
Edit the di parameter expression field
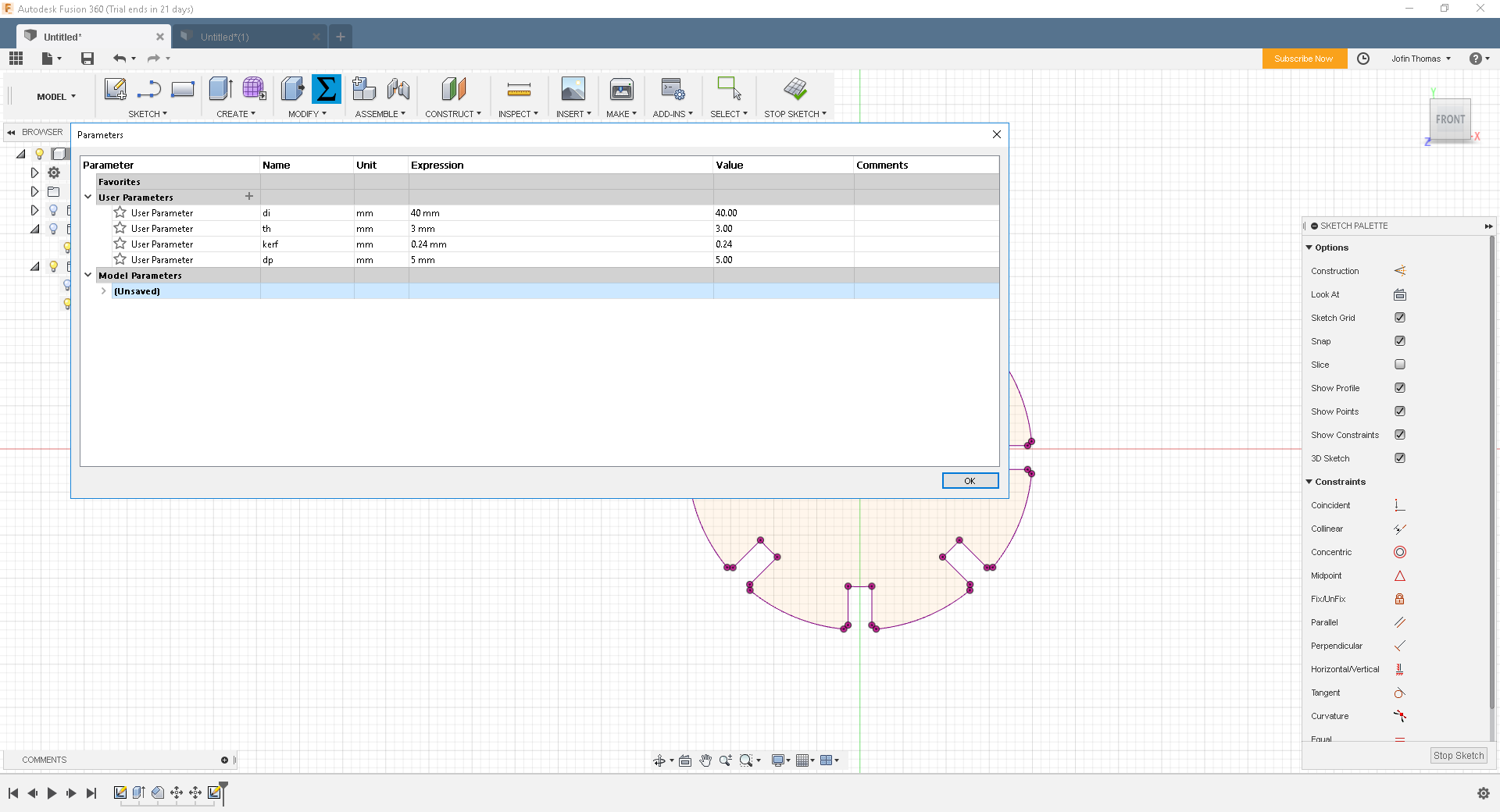click(559, 213)
